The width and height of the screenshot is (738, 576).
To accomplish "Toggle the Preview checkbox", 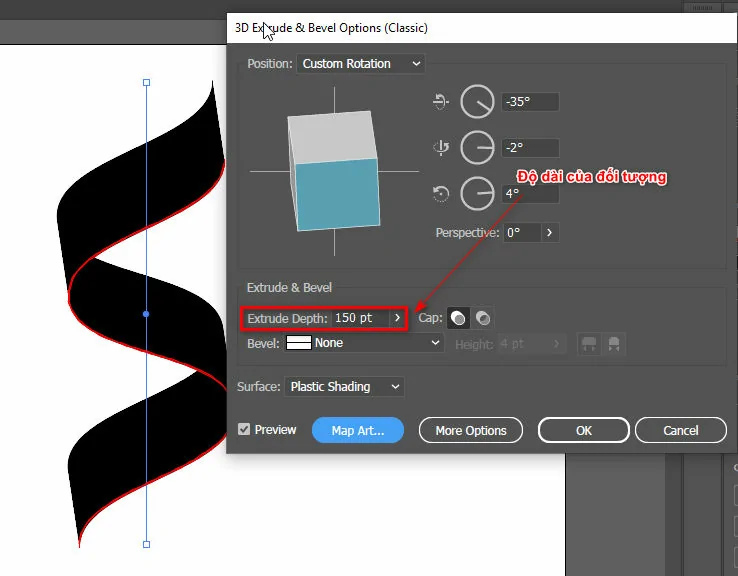I will [x=244, y=430].
